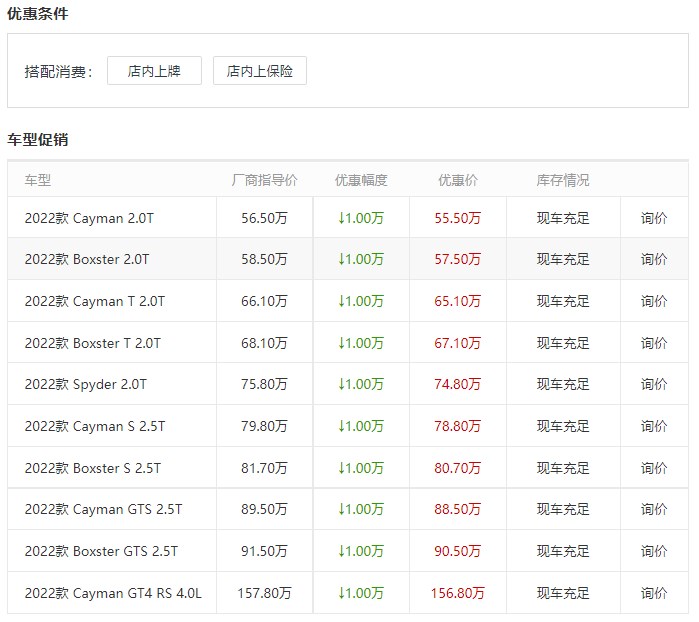Click 询价 for 2022款 Boxster GTS 2.5T
This screenshot has height=622, width=699.
click(654, 551)
